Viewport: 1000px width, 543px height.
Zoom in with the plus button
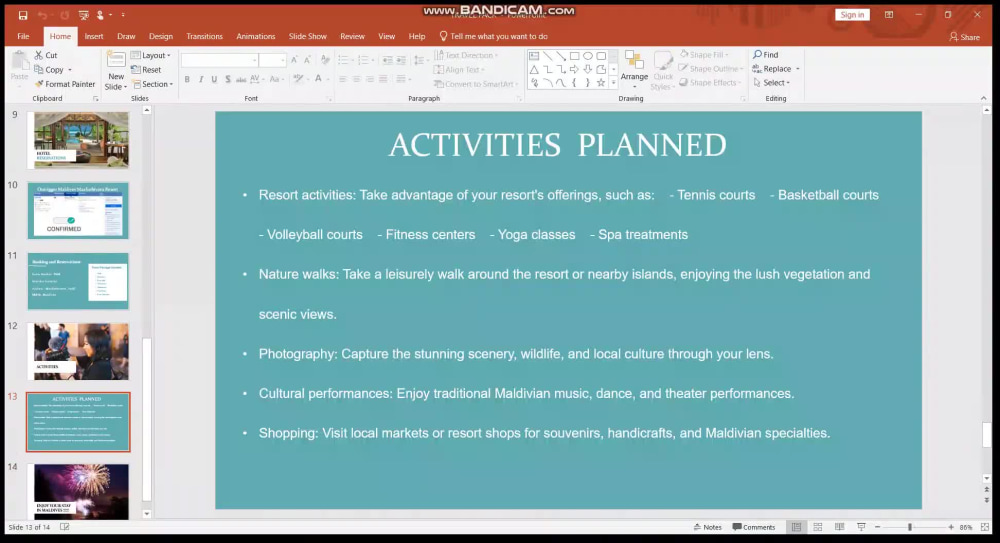click(x=951, y=527)
